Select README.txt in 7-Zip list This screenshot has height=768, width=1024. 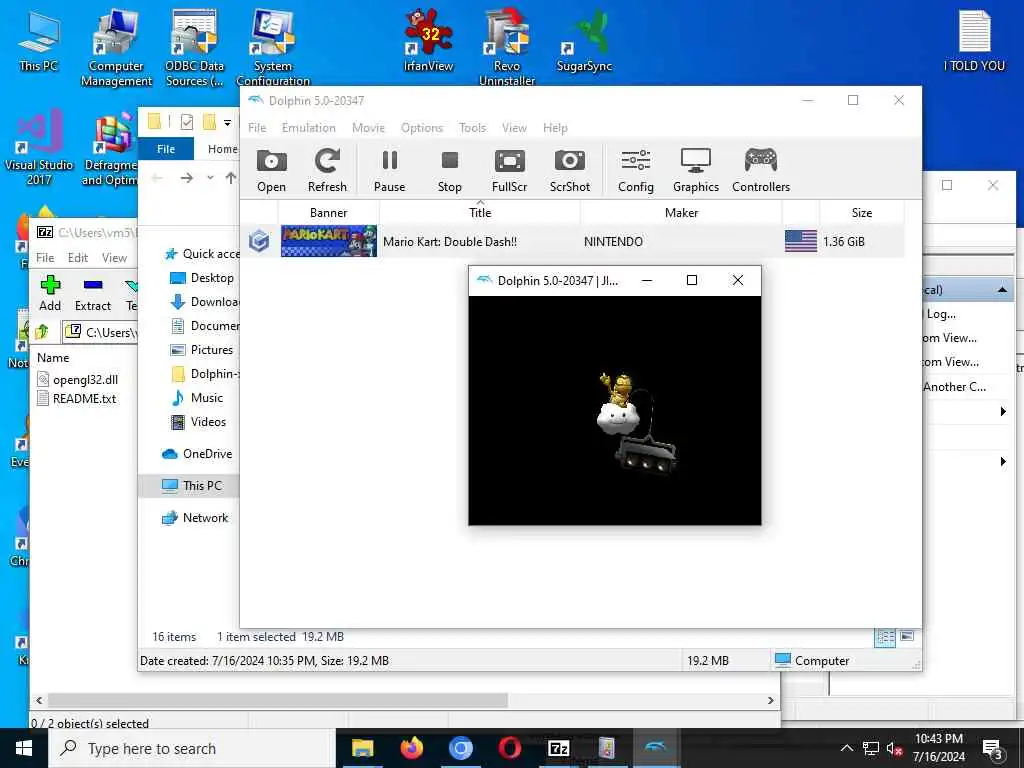[x=77, y=398]
